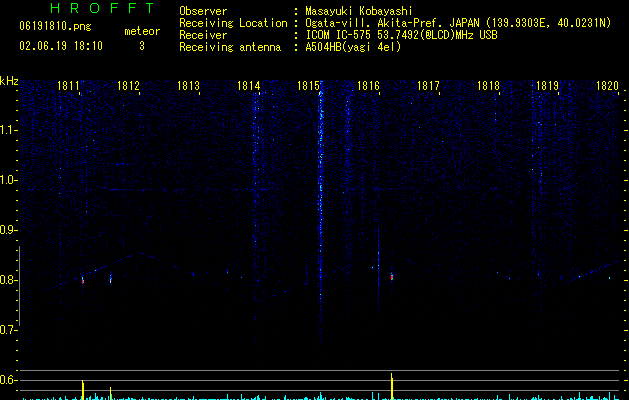Click the kHz axis unit label
Image resolution: width=629 pixels, height=400 pixels.
[9, 81]
